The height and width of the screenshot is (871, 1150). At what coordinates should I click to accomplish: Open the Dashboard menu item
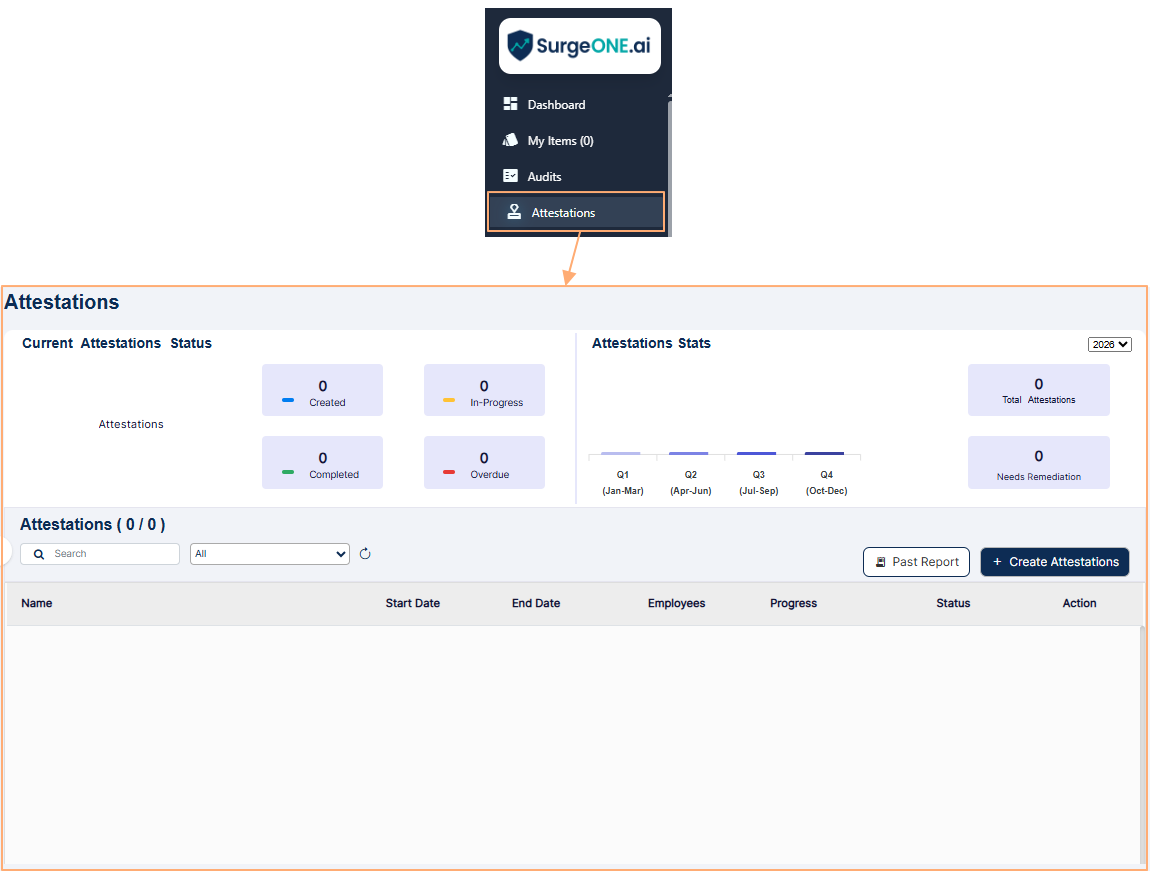(x=556, y=105)
